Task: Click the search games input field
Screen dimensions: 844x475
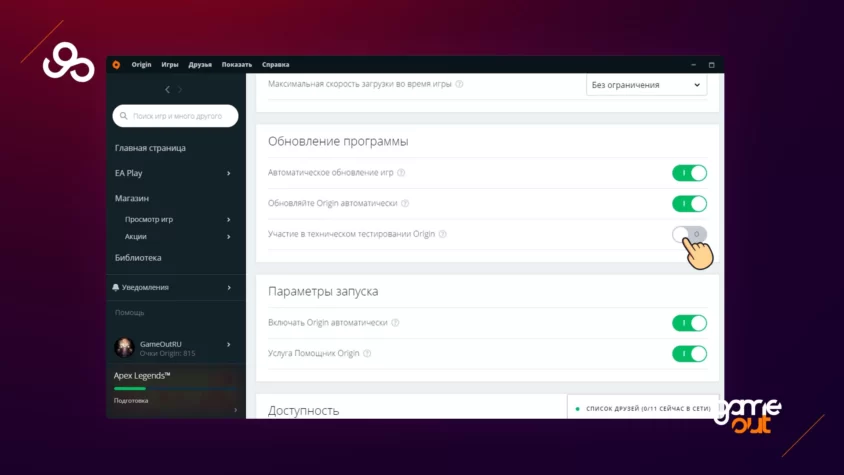Action: point(175,116)
